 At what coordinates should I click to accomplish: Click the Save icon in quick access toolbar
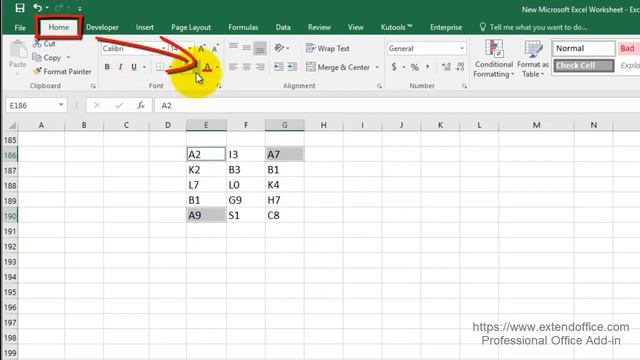coord(20,8)
